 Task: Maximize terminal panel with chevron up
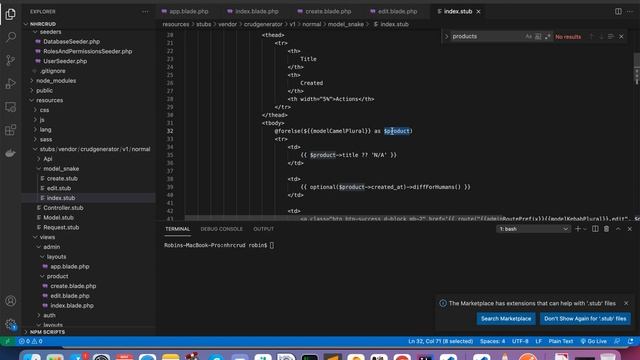pyautogui.click(x=618, y=229)
